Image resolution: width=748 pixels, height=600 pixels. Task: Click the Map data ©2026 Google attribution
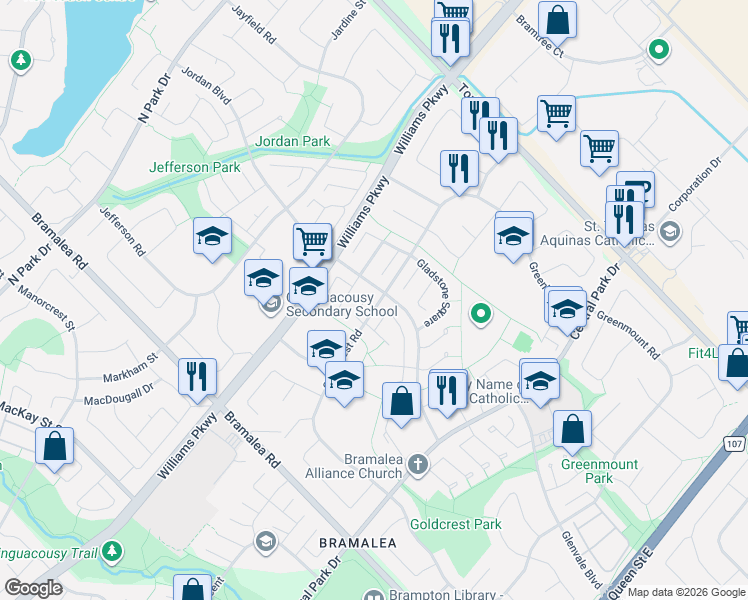686,592
